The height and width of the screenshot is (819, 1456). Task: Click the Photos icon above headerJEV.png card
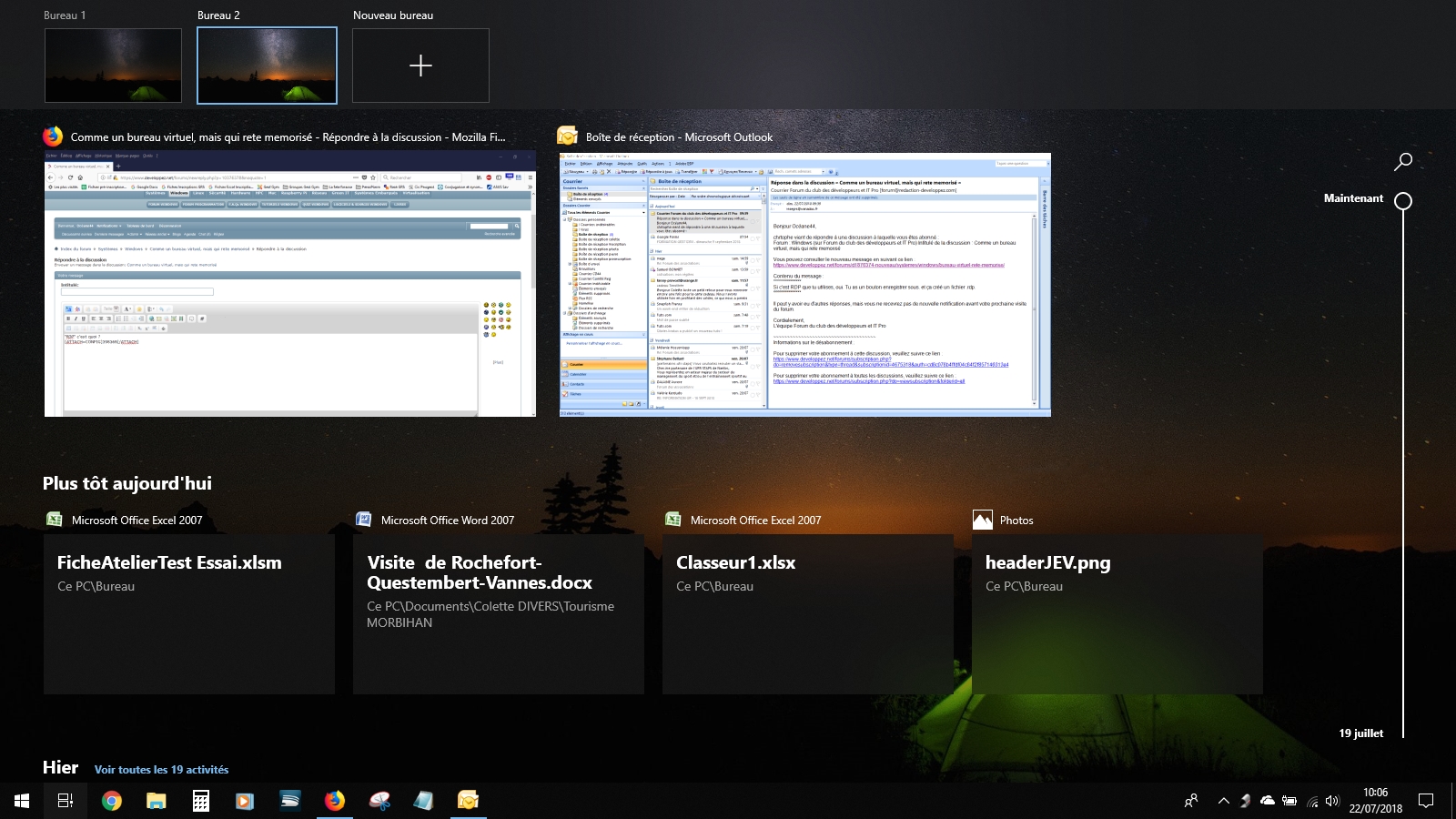pos(982,520)
